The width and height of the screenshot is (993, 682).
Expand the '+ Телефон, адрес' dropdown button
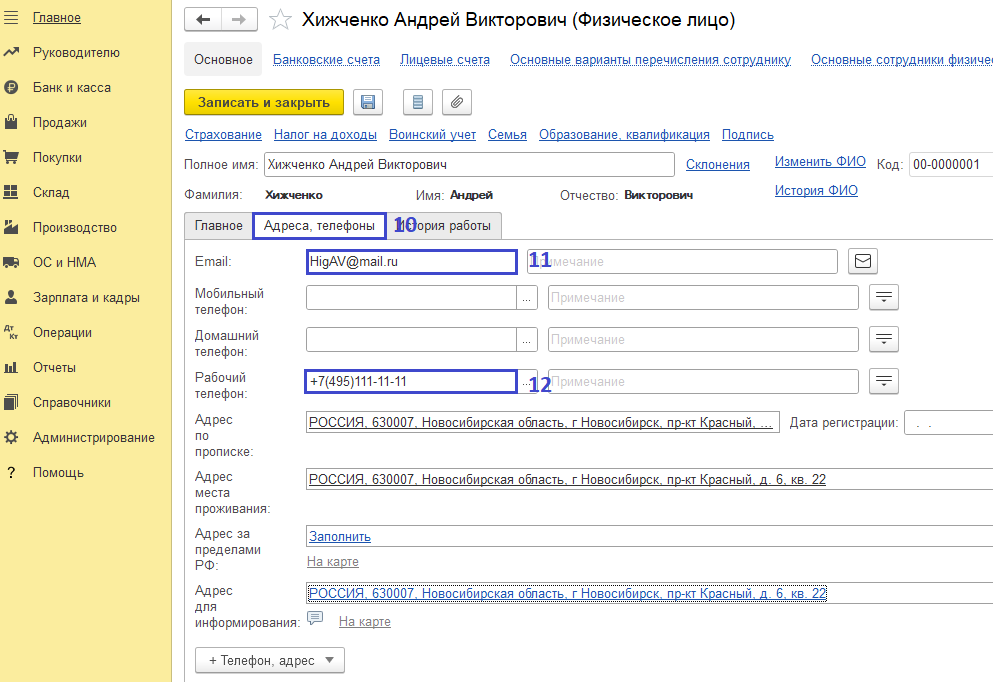pos(270,660)
